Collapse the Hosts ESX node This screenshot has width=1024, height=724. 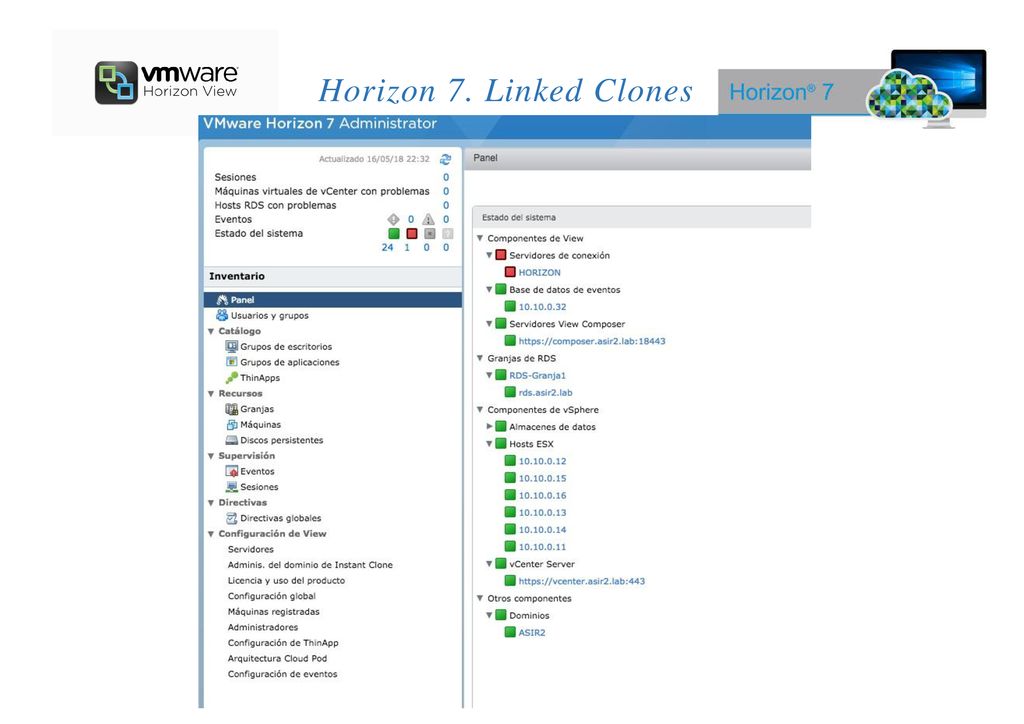(489, 444)
